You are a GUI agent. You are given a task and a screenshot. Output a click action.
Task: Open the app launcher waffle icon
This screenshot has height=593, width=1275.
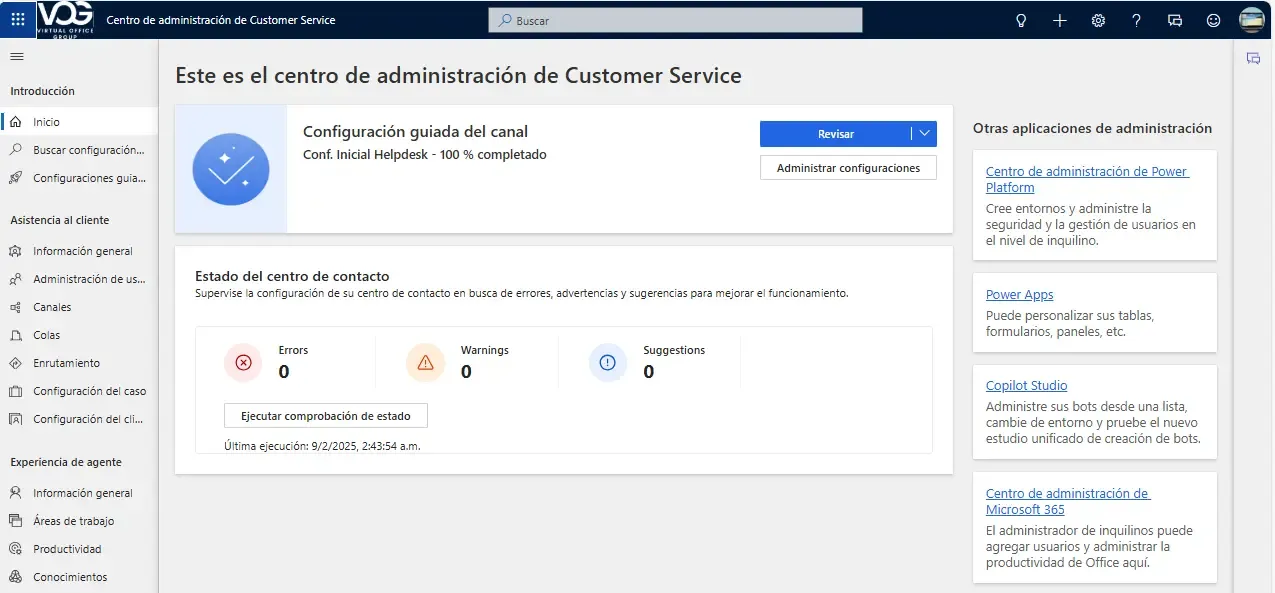[x=18, y=20]
